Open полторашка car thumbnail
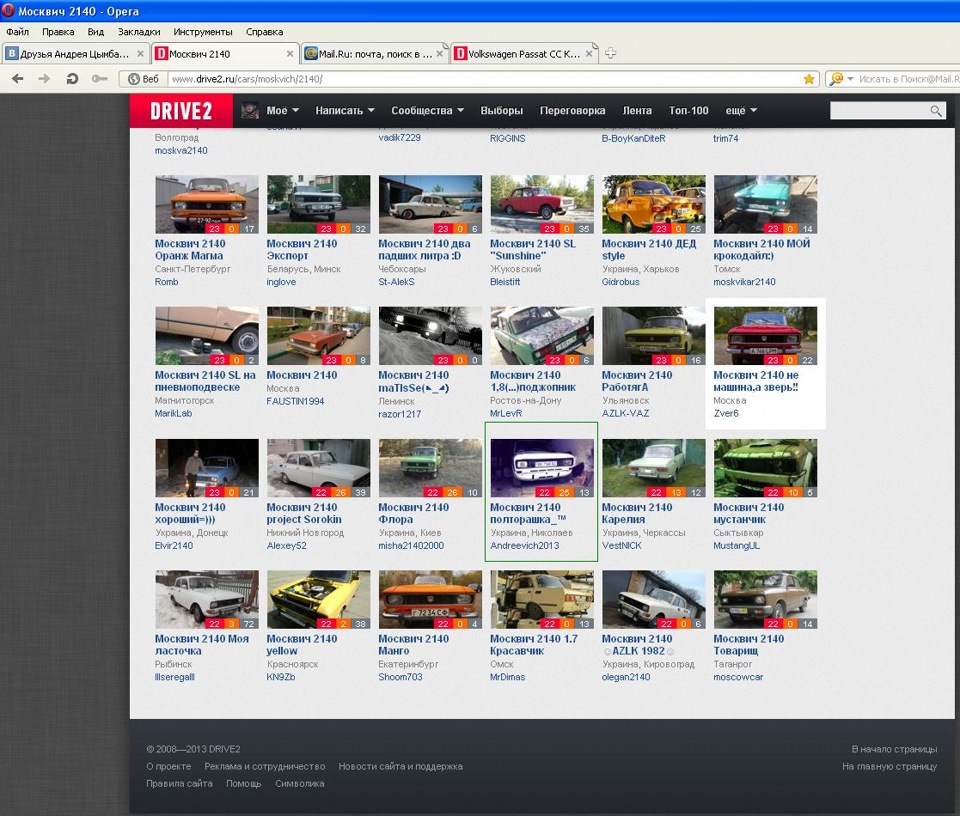Image resolution: width=960 pixels, height=816 pixels. (542, 468)
